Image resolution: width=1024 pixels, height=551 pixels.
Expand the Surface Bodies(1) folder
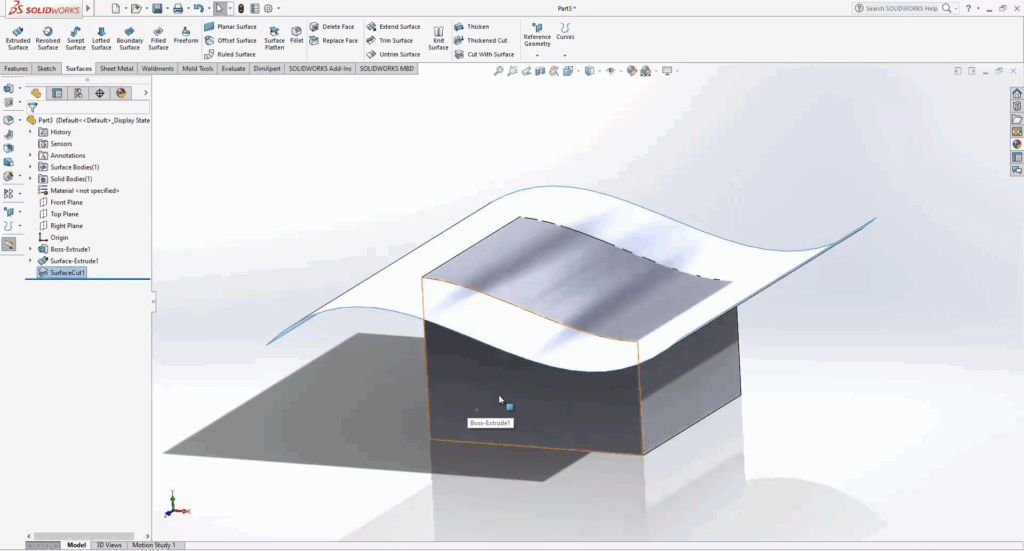[x=30, y=167]
